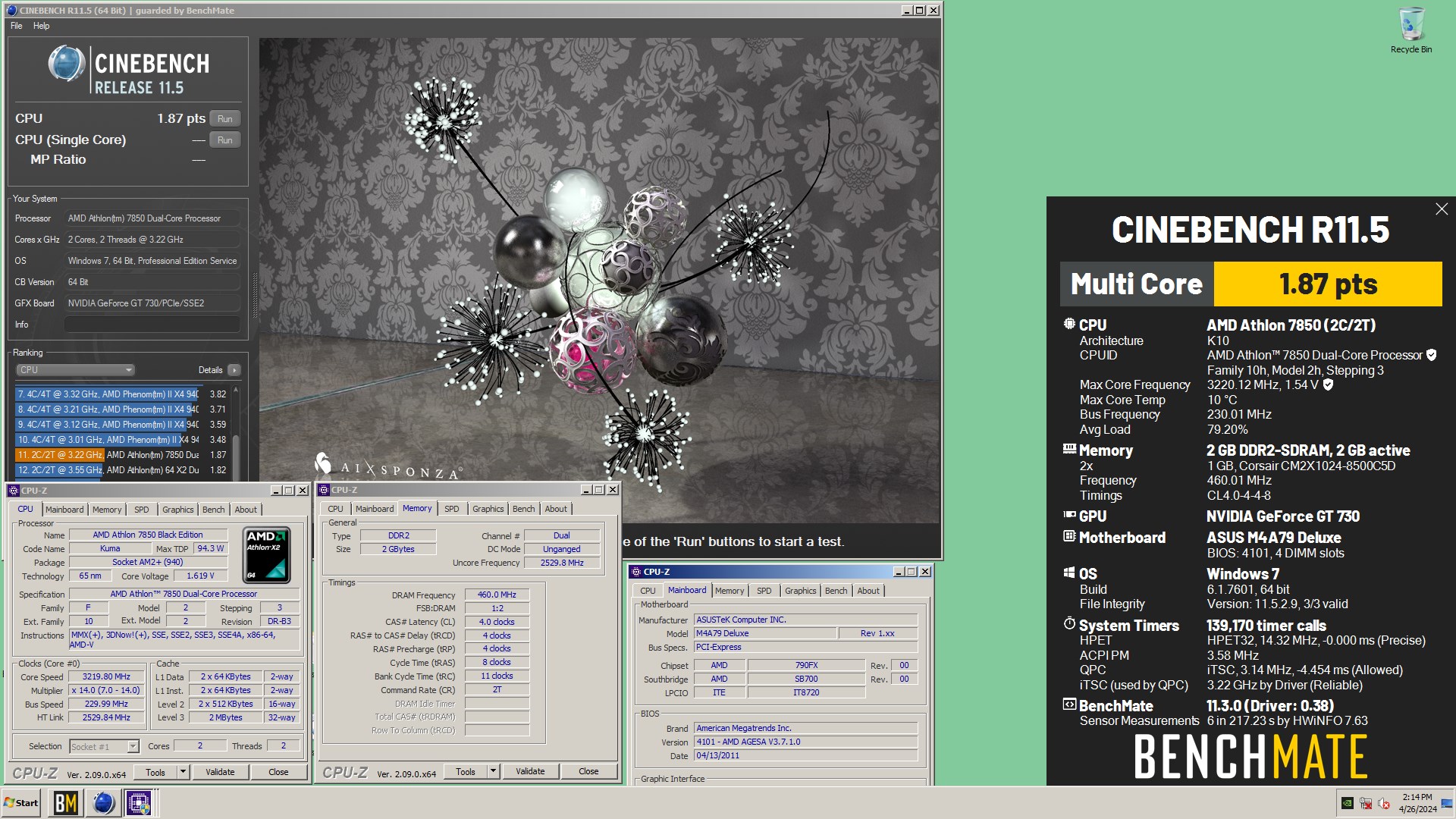Open the Cinebench File menu

16,26
